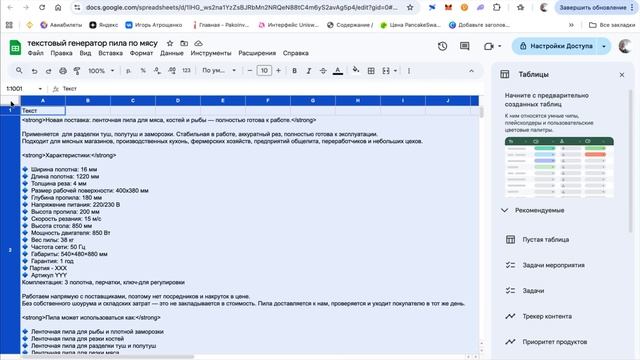This screenshot has height=360, width=640.
Task: Click Завершить обновление browser button
Action: pos(593,7)
